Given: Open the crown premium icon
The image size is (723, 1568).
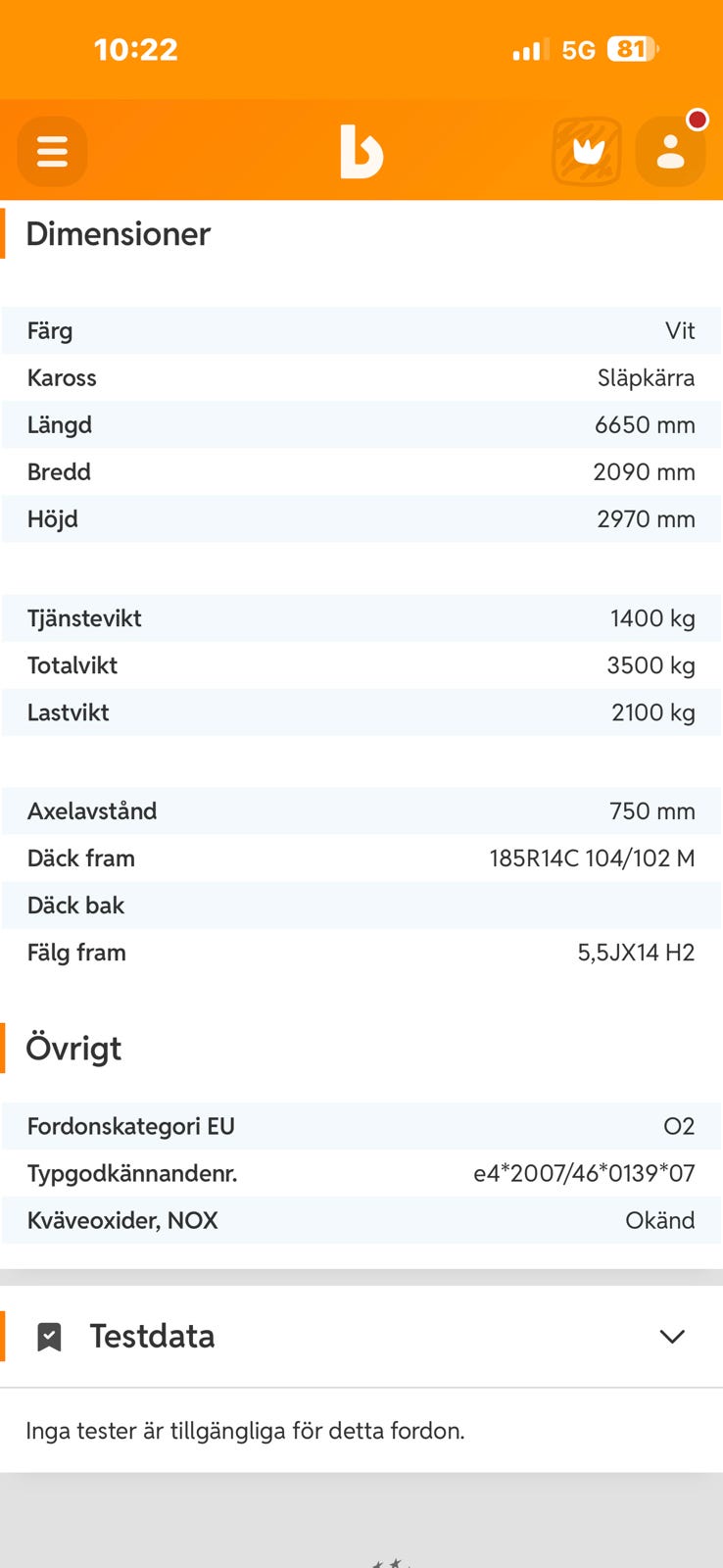Looking at the screenshot, I should 588,152.
